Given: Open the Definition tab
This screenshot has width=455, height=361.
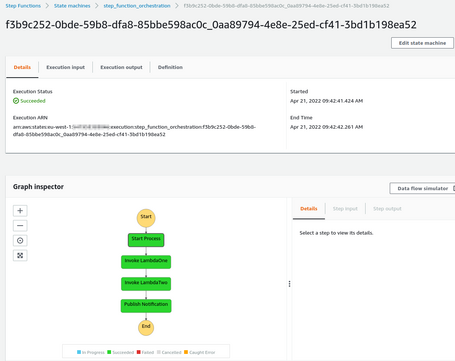Looking at the screenshot, I should pyautogui.click(x=170, y=67).
